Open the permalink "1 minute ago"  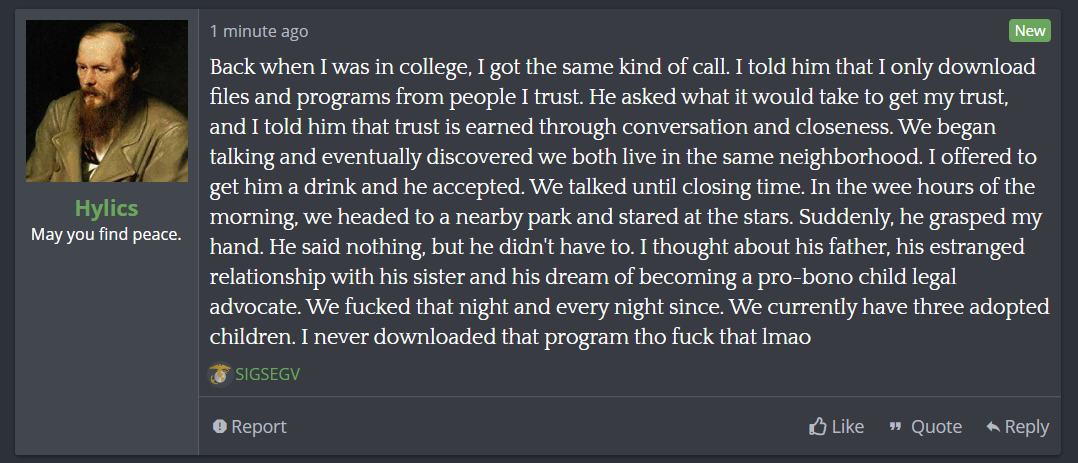click(259, 31)
